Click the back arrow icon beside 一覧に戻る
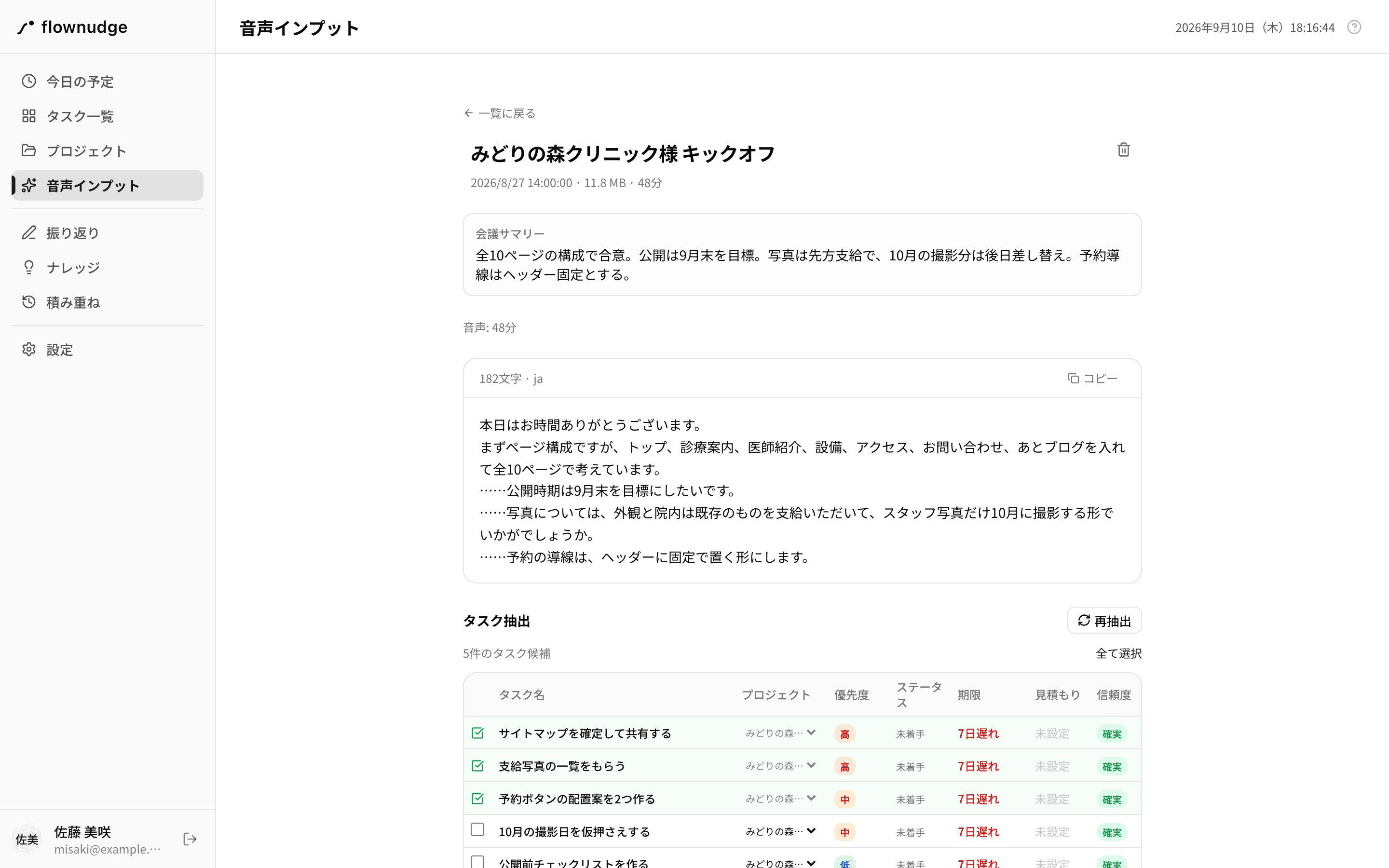Image resolution: width=1389 pixels, height=868 pixels. click(468, 113)
